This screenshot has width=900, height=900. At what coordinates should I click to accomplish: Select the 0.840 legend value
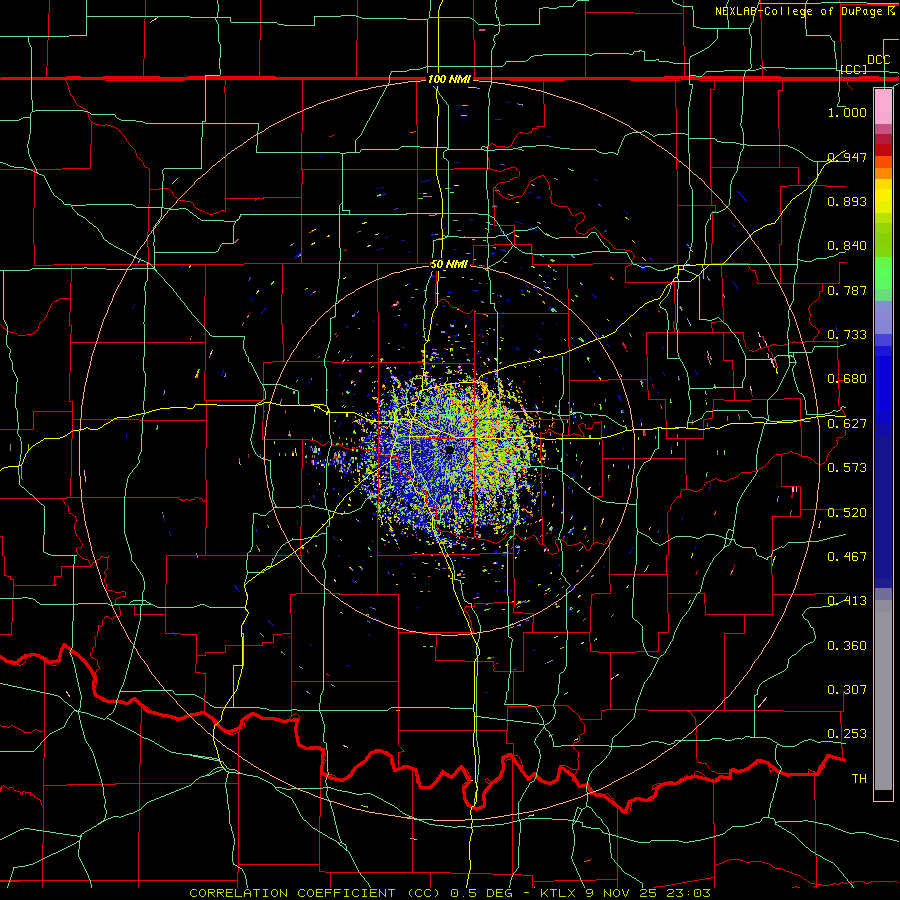click(x=847, y=246)
